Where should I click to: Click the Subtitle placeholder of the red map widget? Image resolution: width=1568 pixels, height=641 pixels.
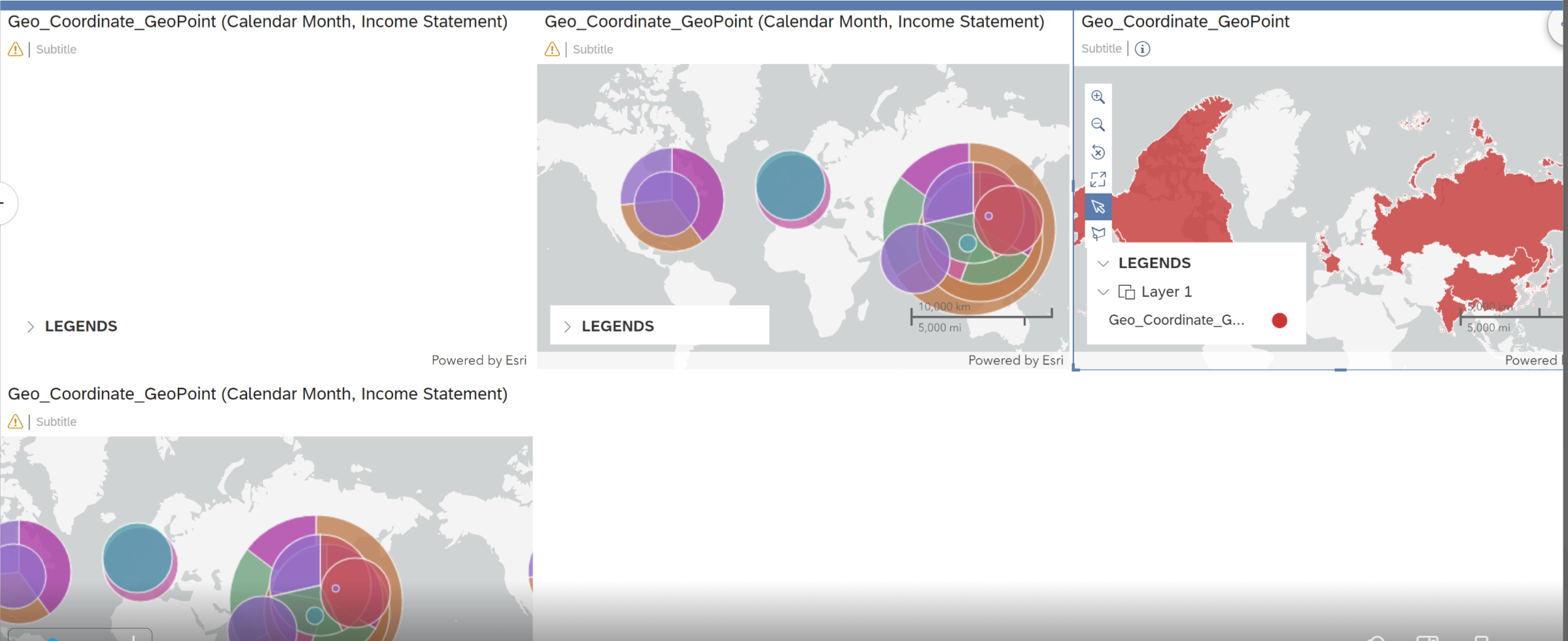tap(1102, 48)
